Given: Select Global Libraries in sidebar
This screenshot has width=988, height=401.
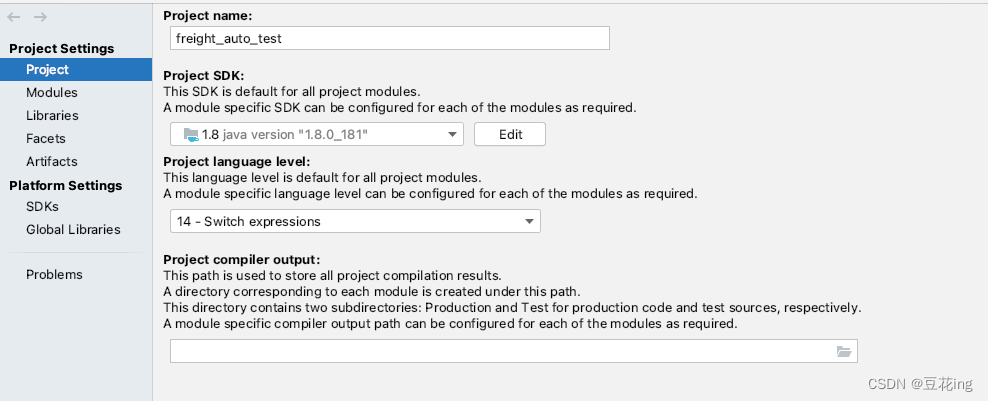Looking at the screenshot, I should [73, 230].
